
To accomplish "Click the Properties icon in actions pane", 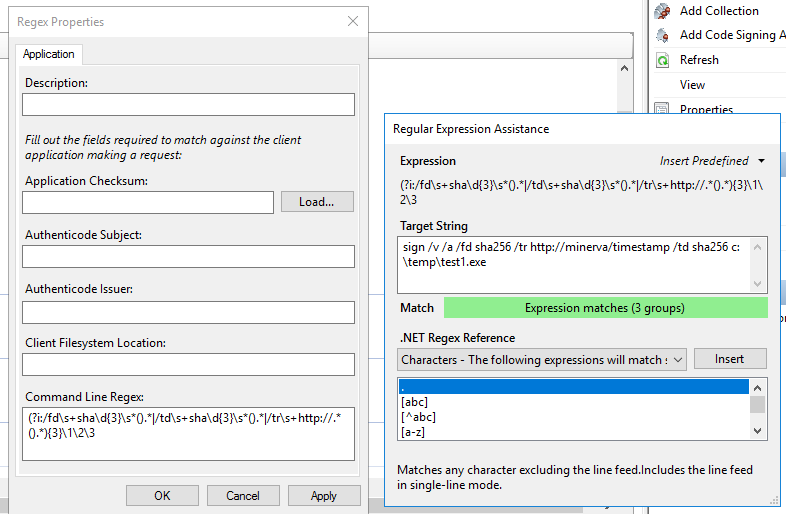I will pos(662,109).
